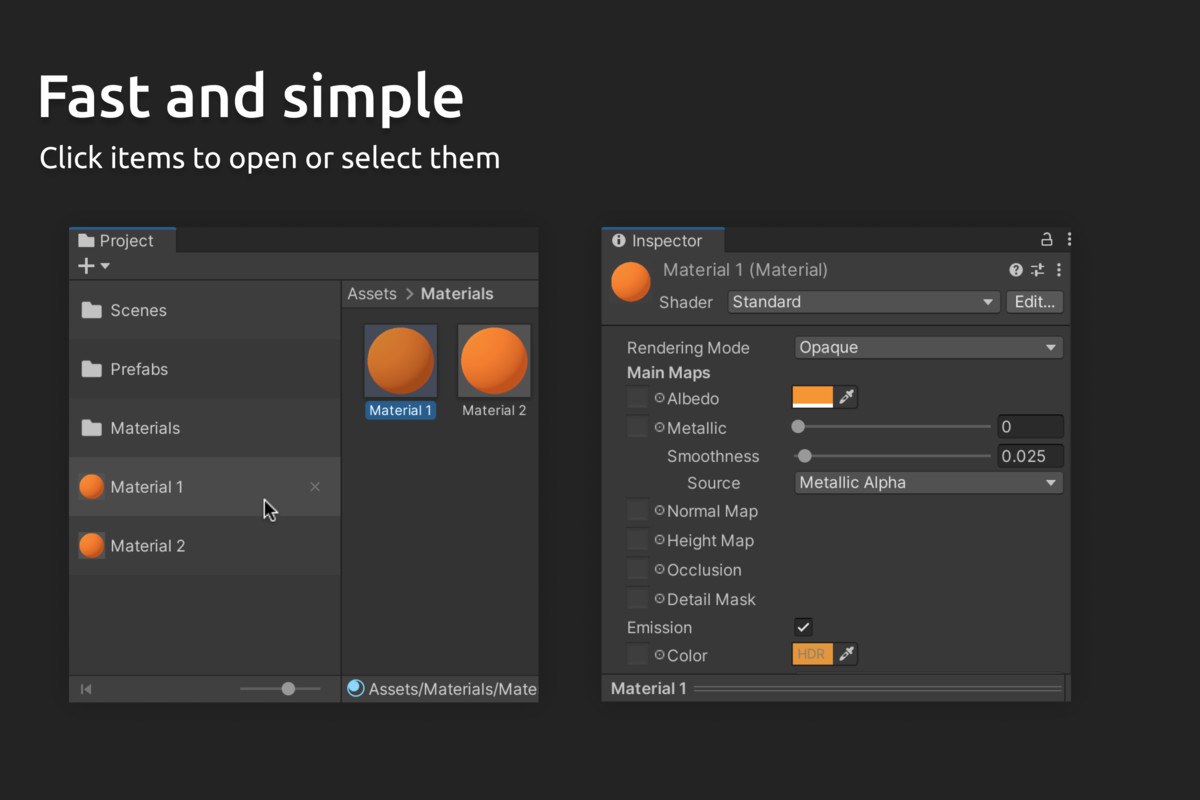Image resolution: width=1200 pixels, height=800 pixels.
Task: Open the Prefabs folder in the sidebar
Action: tap(204, 369)
